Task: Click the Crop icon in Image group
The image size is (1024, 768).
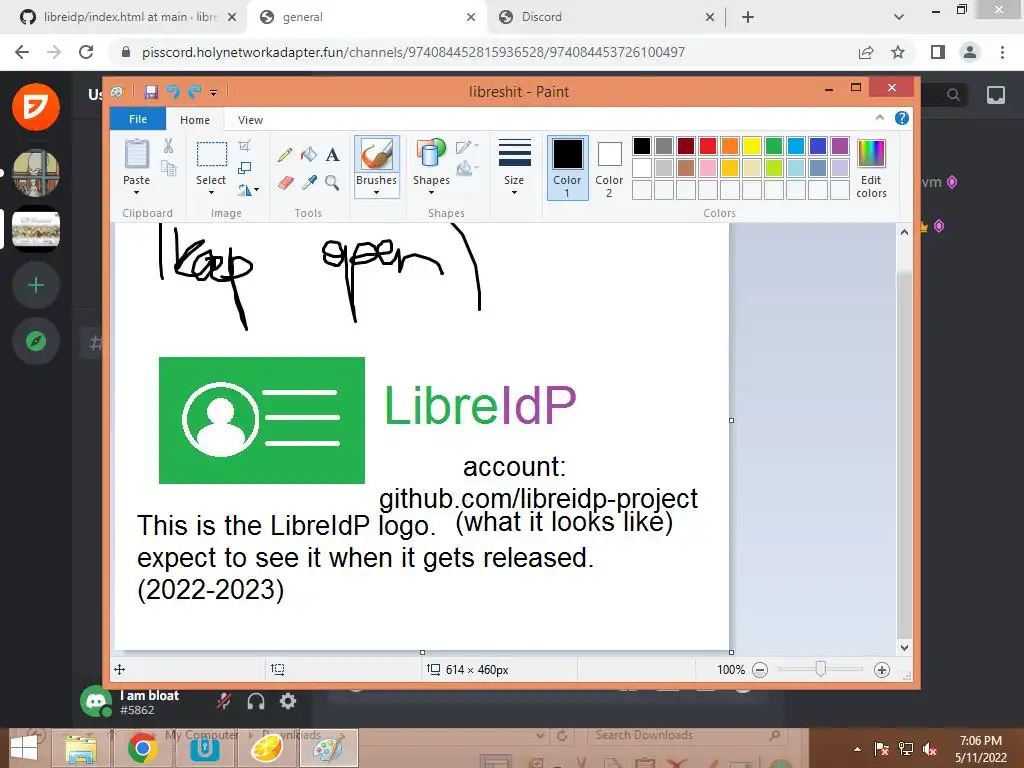Action: click(244, 145)
